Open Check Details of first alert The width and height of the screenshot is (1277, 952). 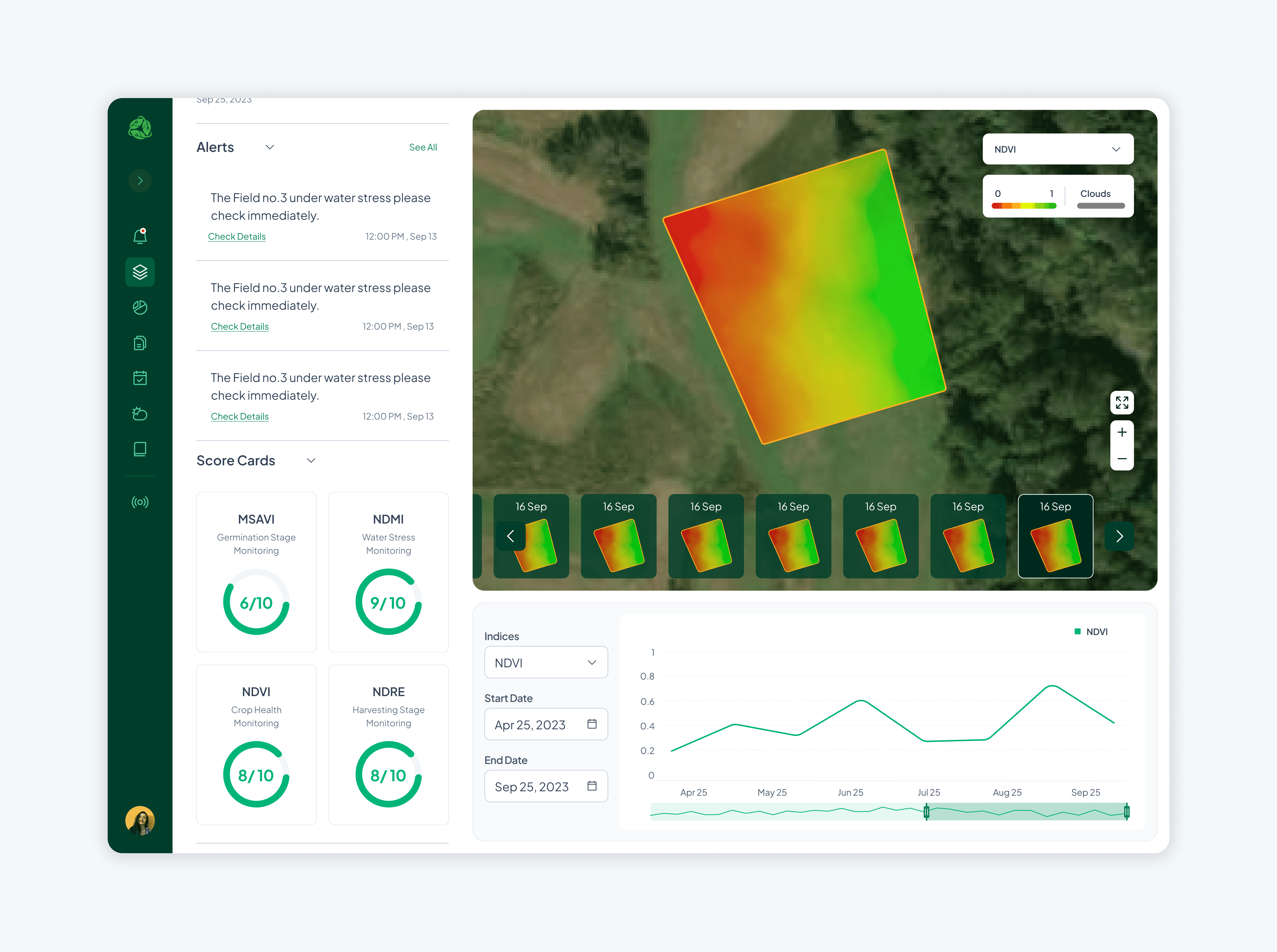click(237, 236)
